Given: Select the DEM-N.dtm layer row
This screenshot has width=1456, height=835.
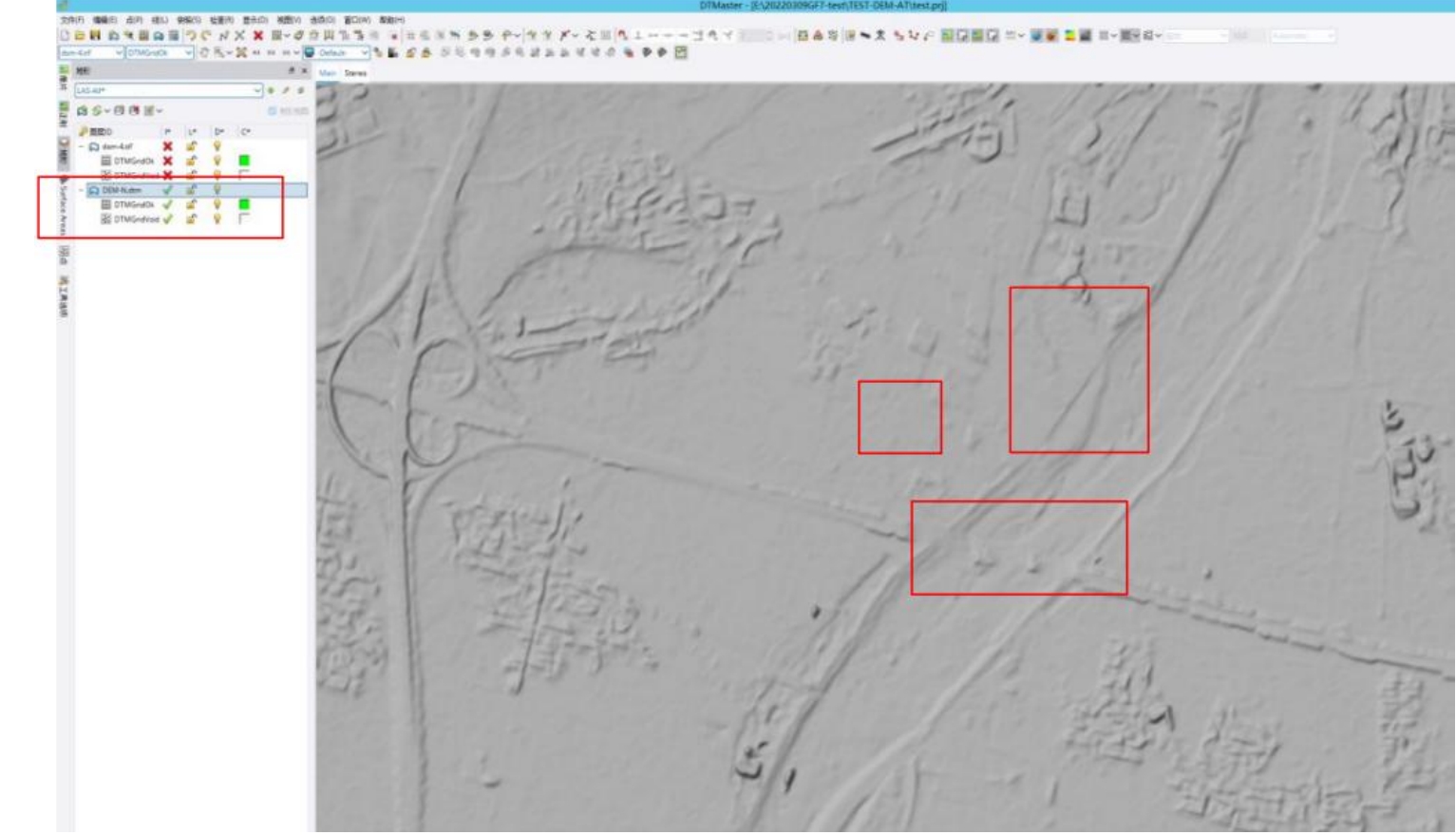Looking at the screenshot, I should [x=122, y=190].
